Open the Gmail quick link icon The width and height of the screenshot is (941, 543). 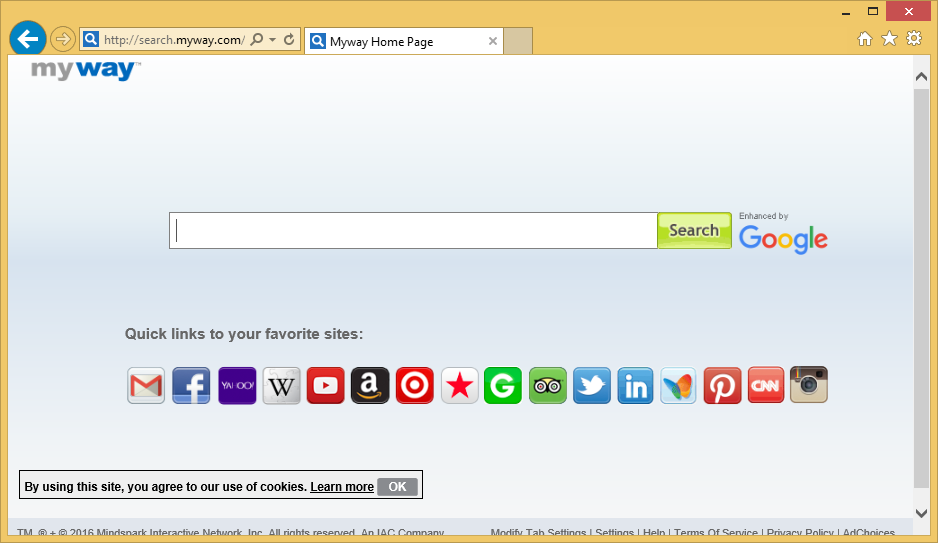point(146,385)
